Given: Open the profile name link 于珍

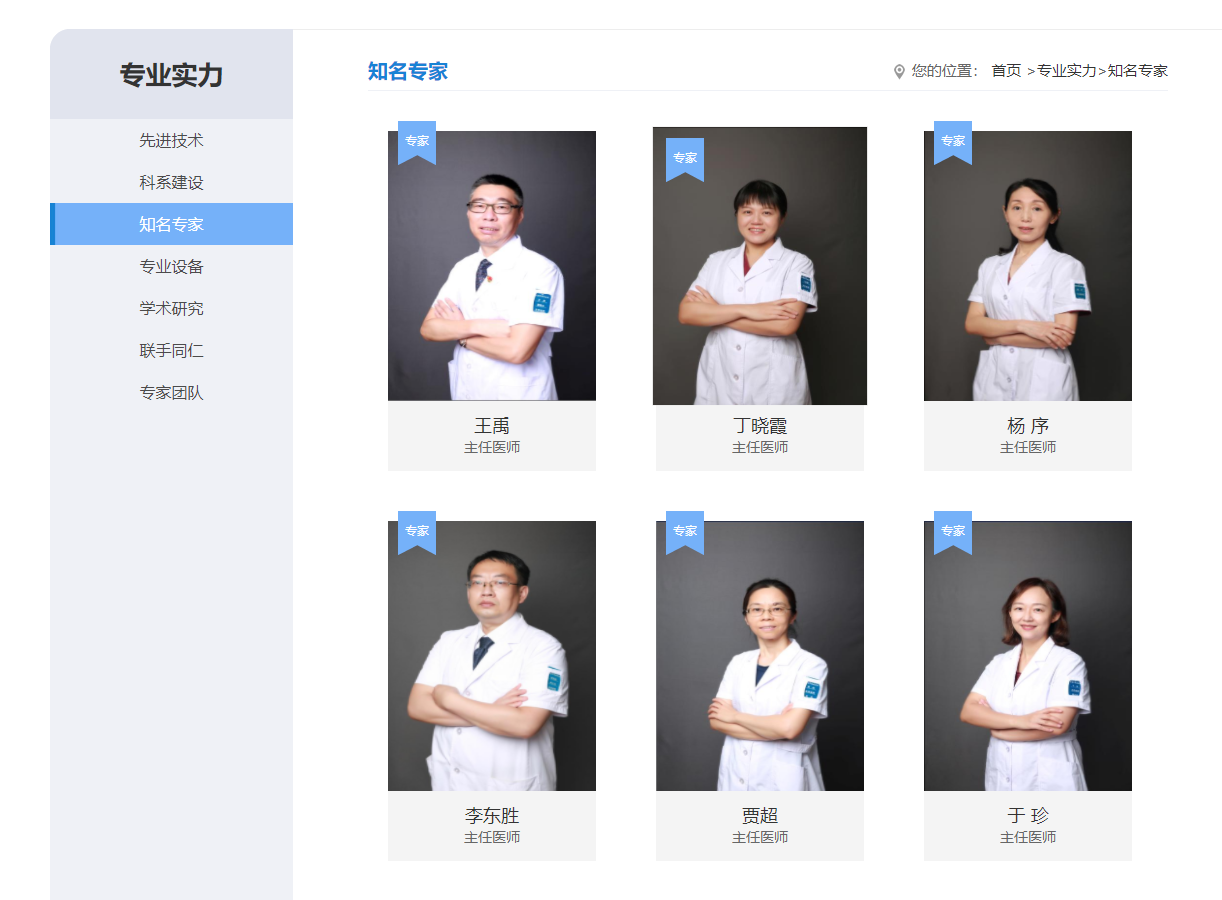Looking at the screenshot, I should 1028,816.
